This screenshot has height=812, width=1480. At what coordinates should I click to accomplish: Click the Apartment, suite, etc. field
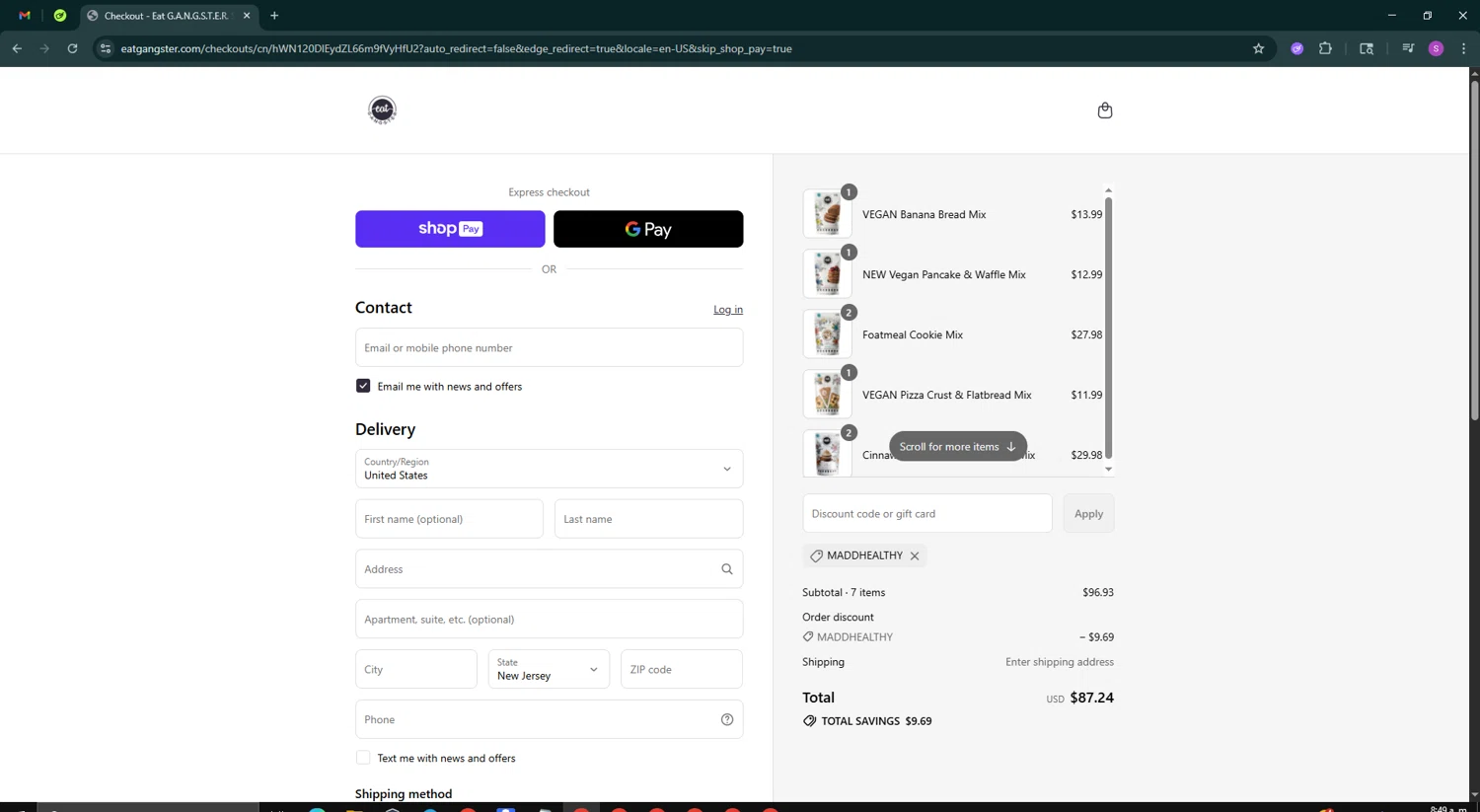549,620
